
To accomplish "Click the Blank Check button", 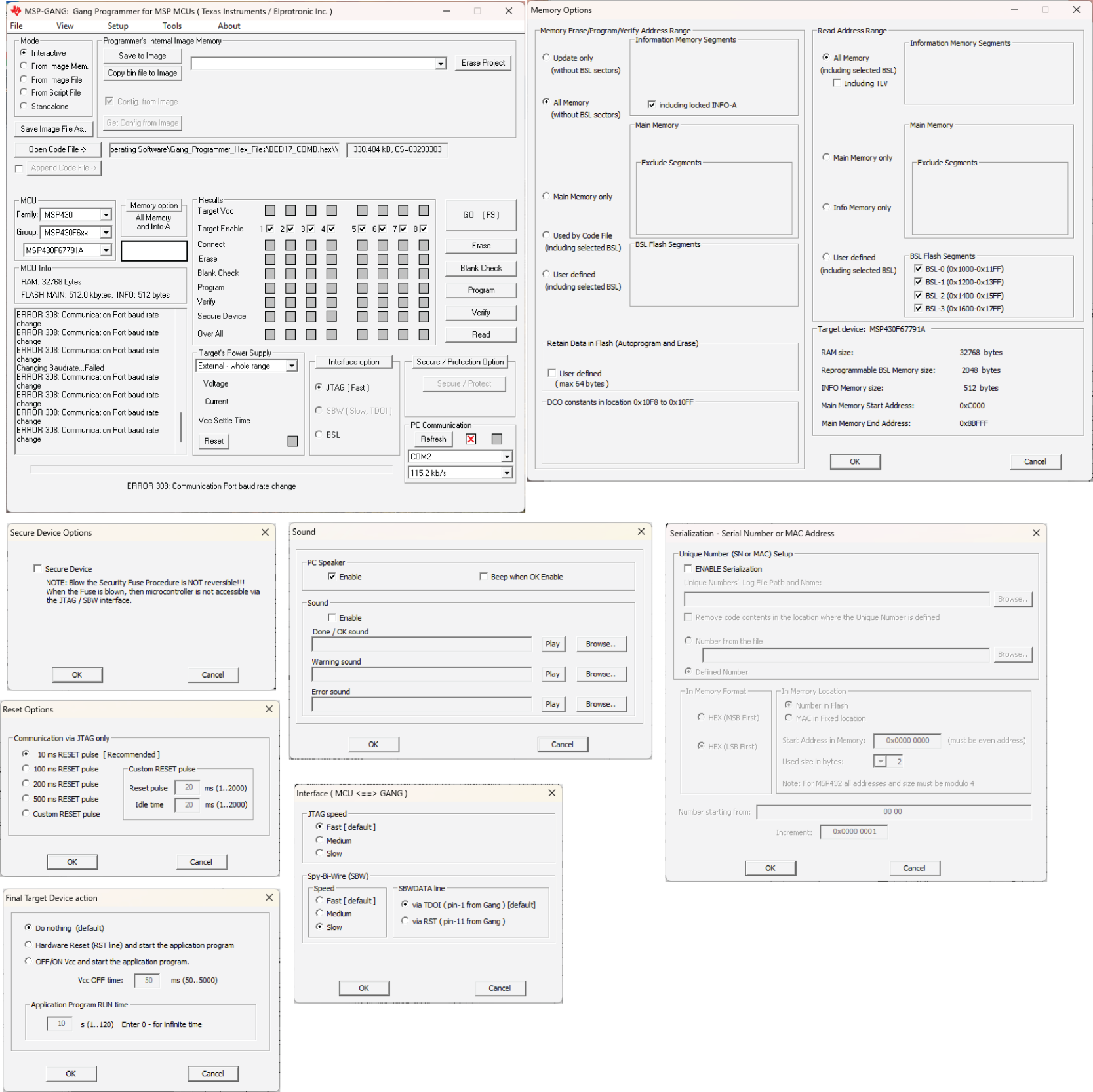I will tap(481, 269).
